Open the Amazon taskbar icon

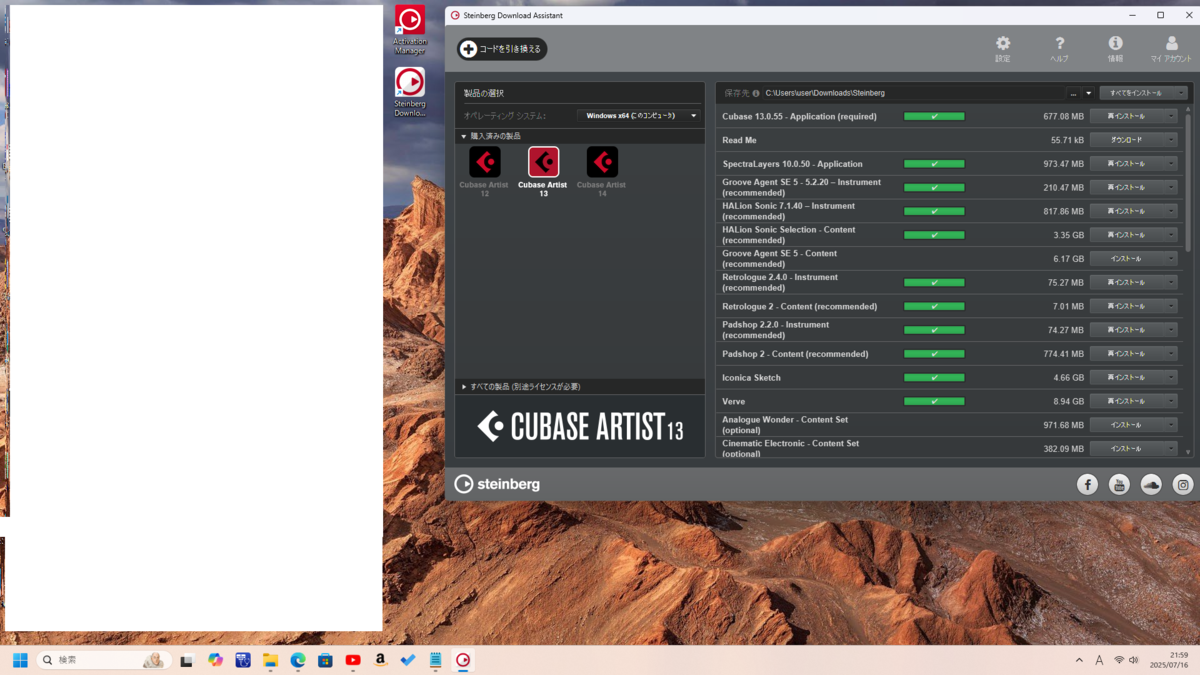[380, 660]
